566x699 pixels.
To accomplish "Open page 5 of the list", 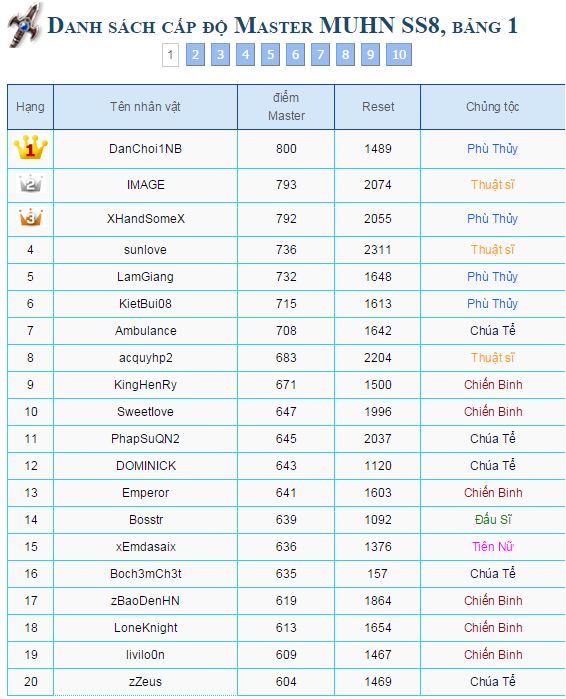I will point(270,54).
